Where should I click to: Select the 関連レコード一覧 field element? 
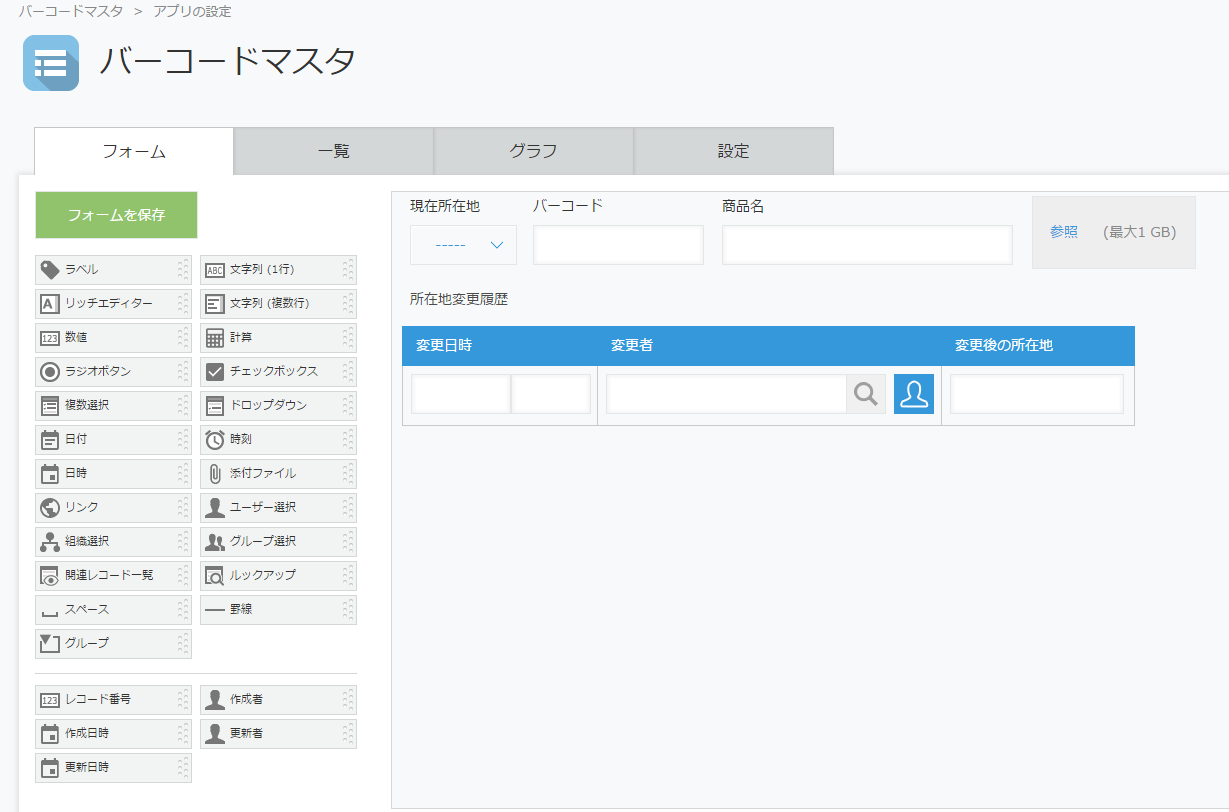[113, 576]
